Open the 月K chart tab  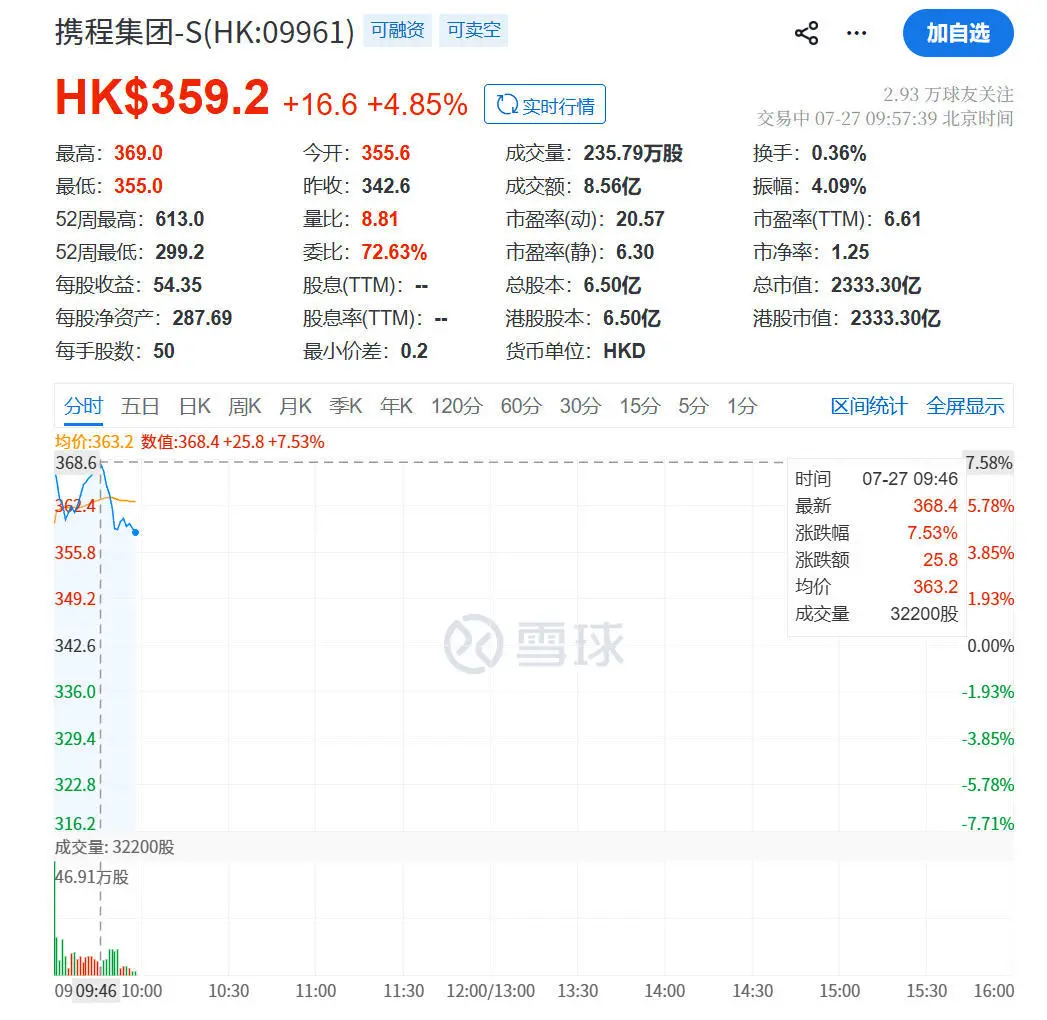(x=295, y=406)
